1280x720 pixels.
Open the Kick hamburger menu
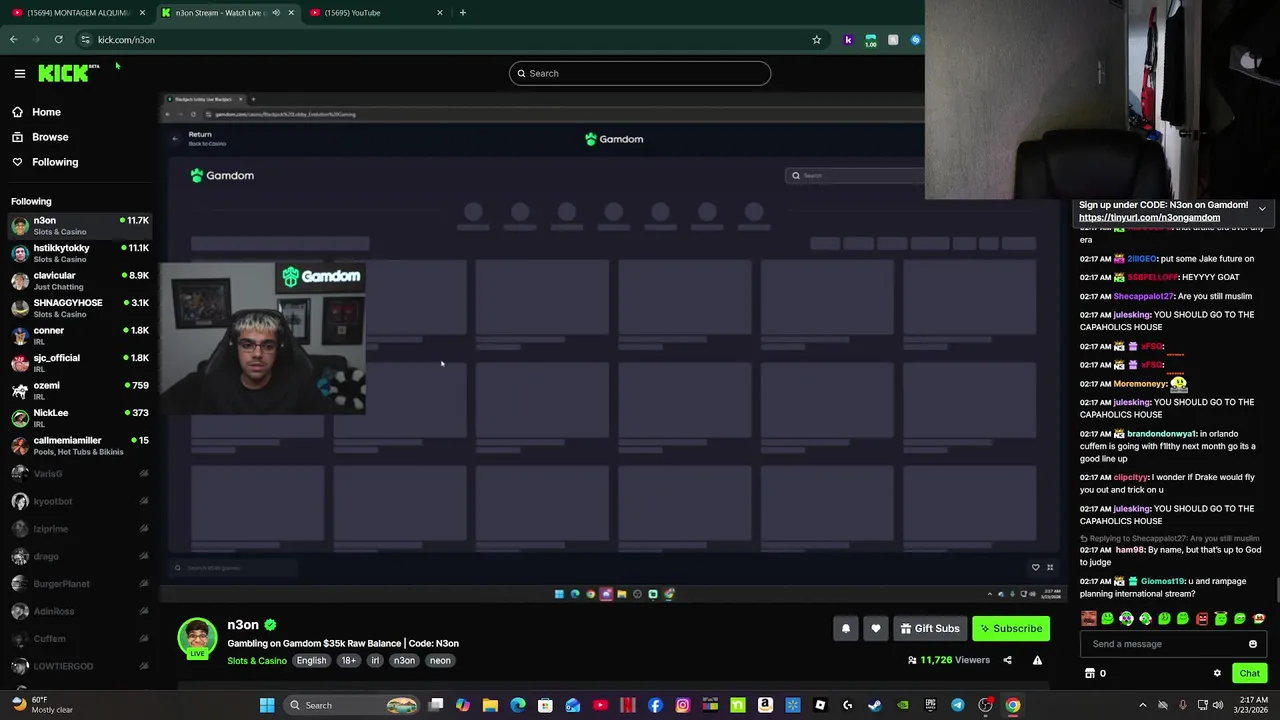coord(20,73)
